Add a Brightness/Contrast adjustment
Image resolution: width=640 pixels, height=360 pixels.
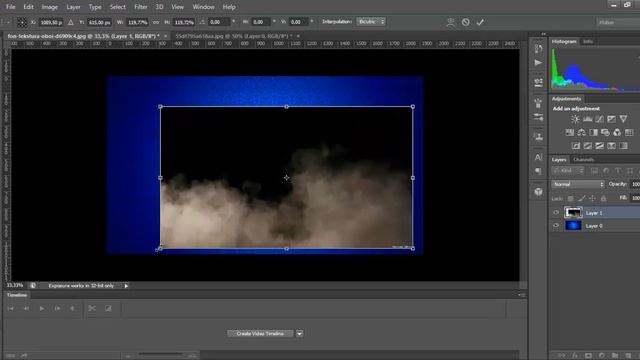click(575, 119)
